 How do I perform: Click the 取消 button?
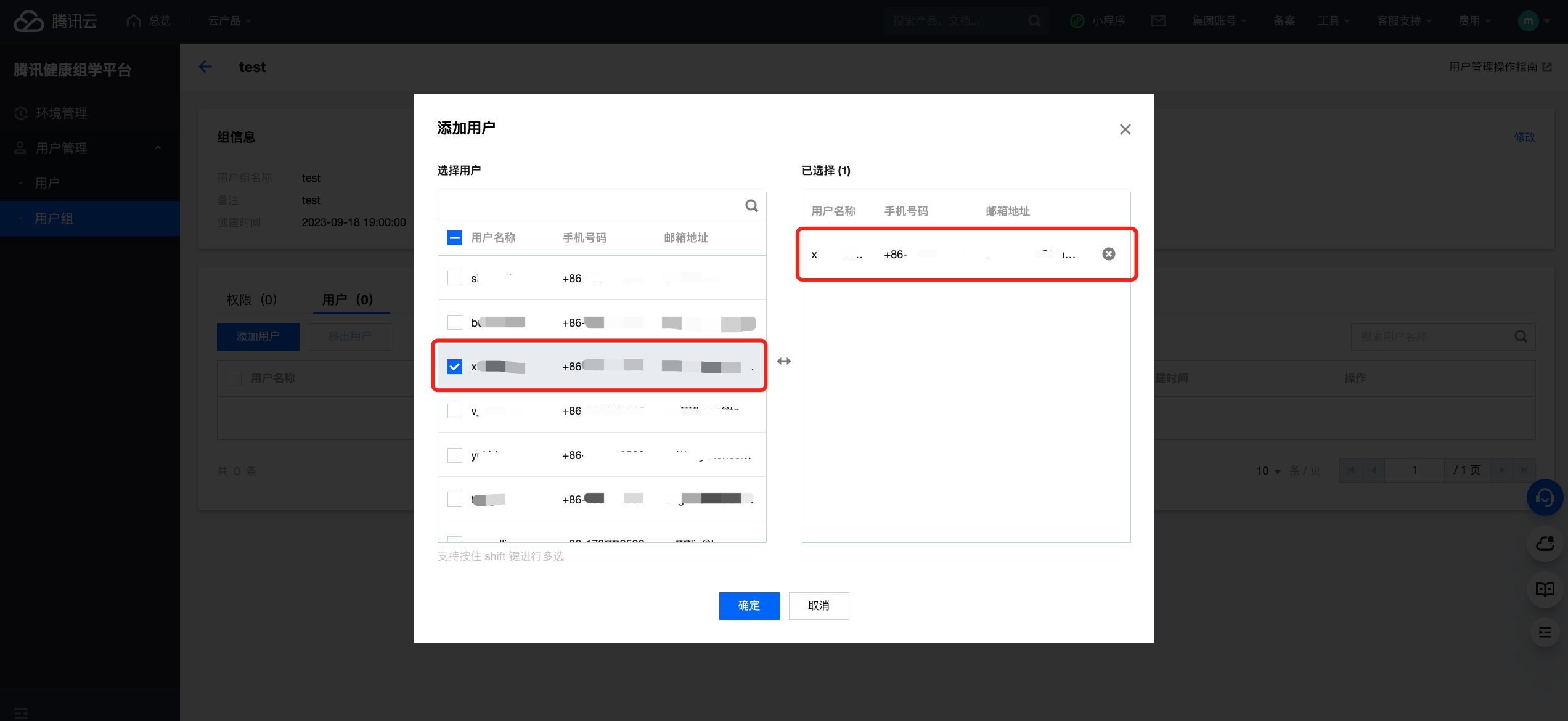point(819,606)
